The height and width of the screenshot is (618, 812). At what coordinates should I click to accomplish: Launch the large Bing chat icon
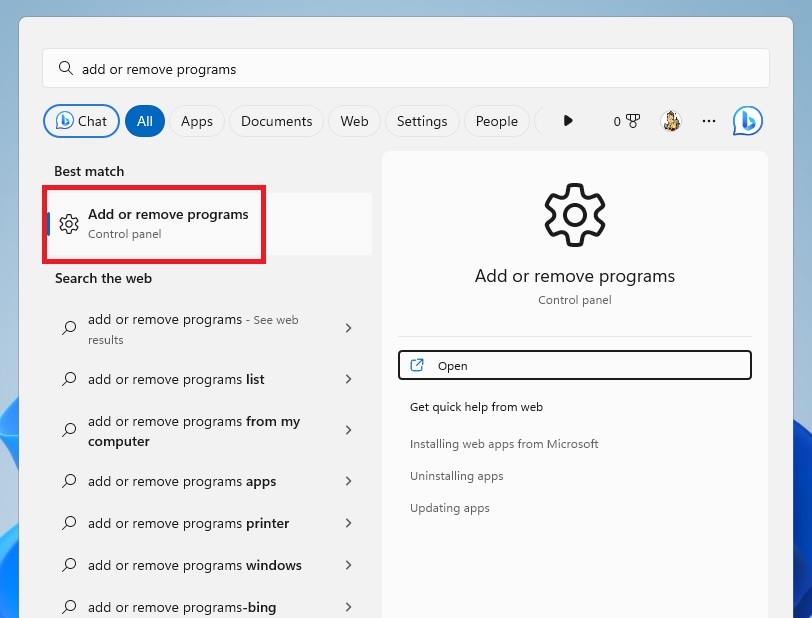click(x=748, y=121)
